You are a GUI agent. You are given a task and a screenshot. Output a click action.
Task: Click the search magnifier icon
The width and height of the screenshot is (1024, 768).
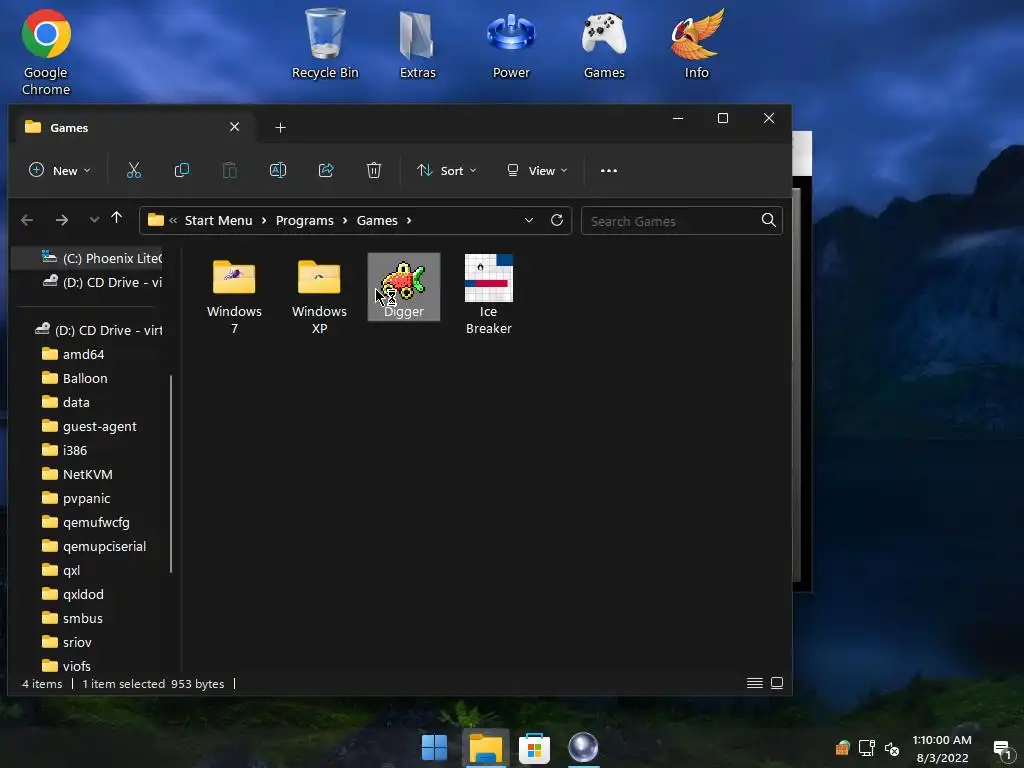[769, 220]
